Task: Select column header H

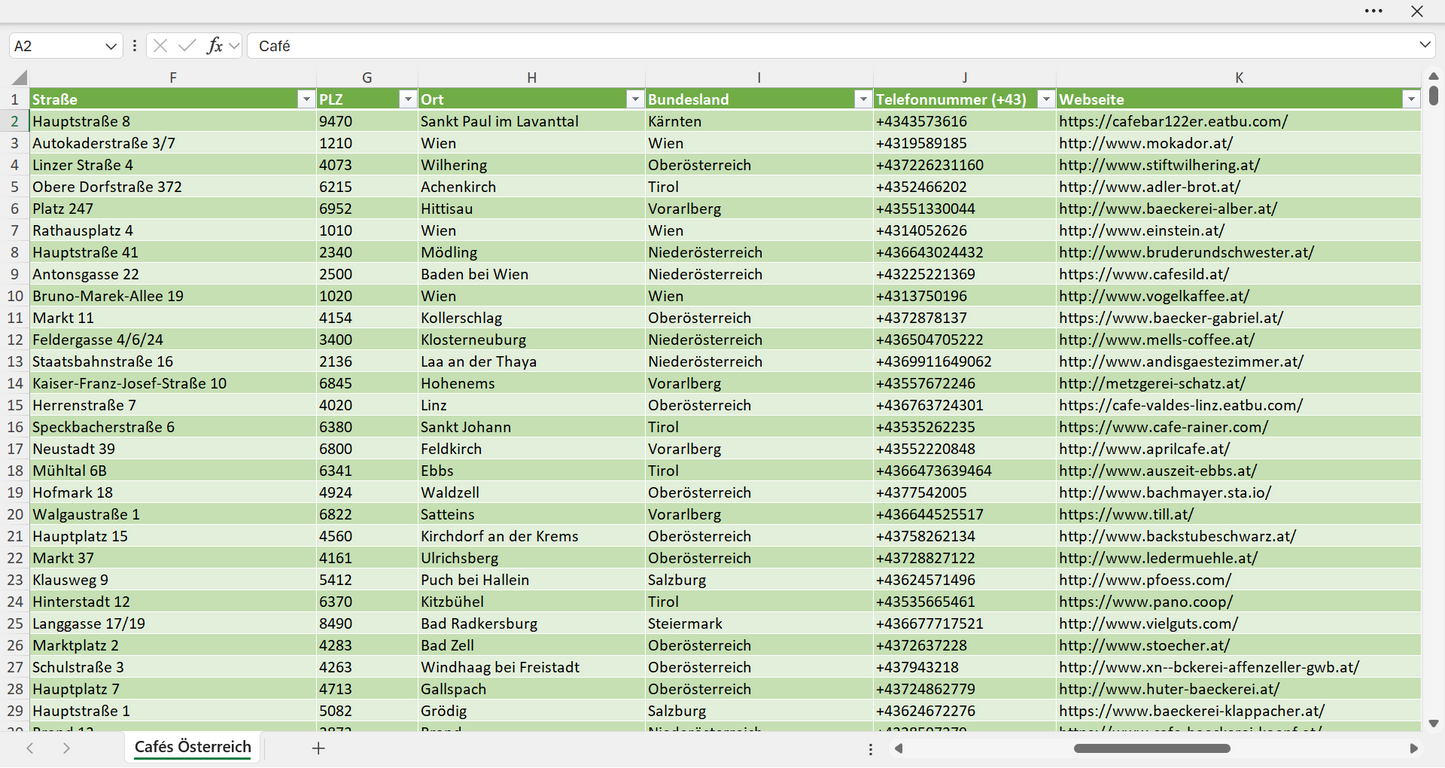Action: pos(532,78)
